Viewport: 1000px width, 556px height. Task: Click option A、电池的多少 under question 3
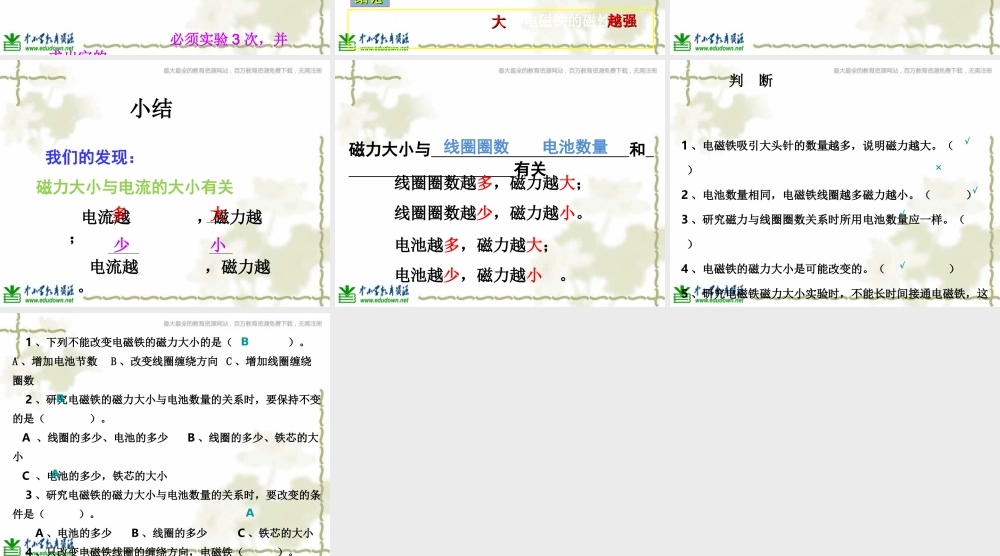click(73, 533)
